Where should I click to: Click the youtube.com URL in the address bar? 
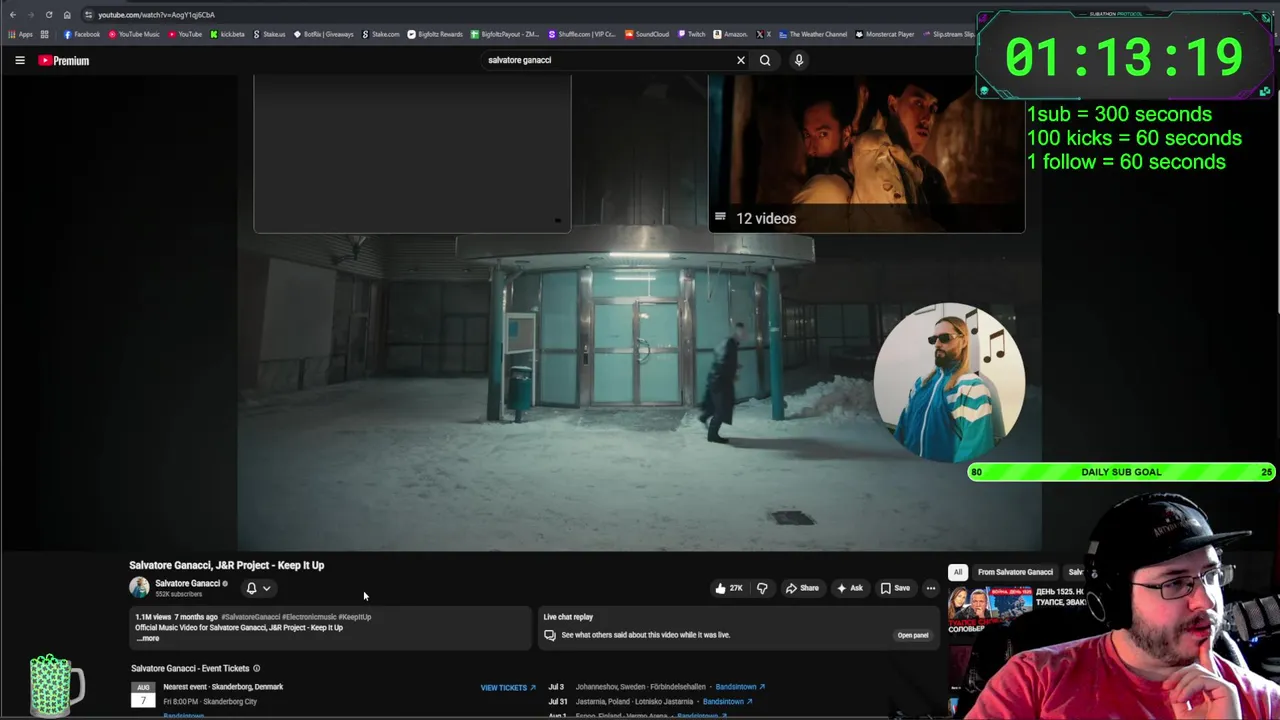[156, 15]
